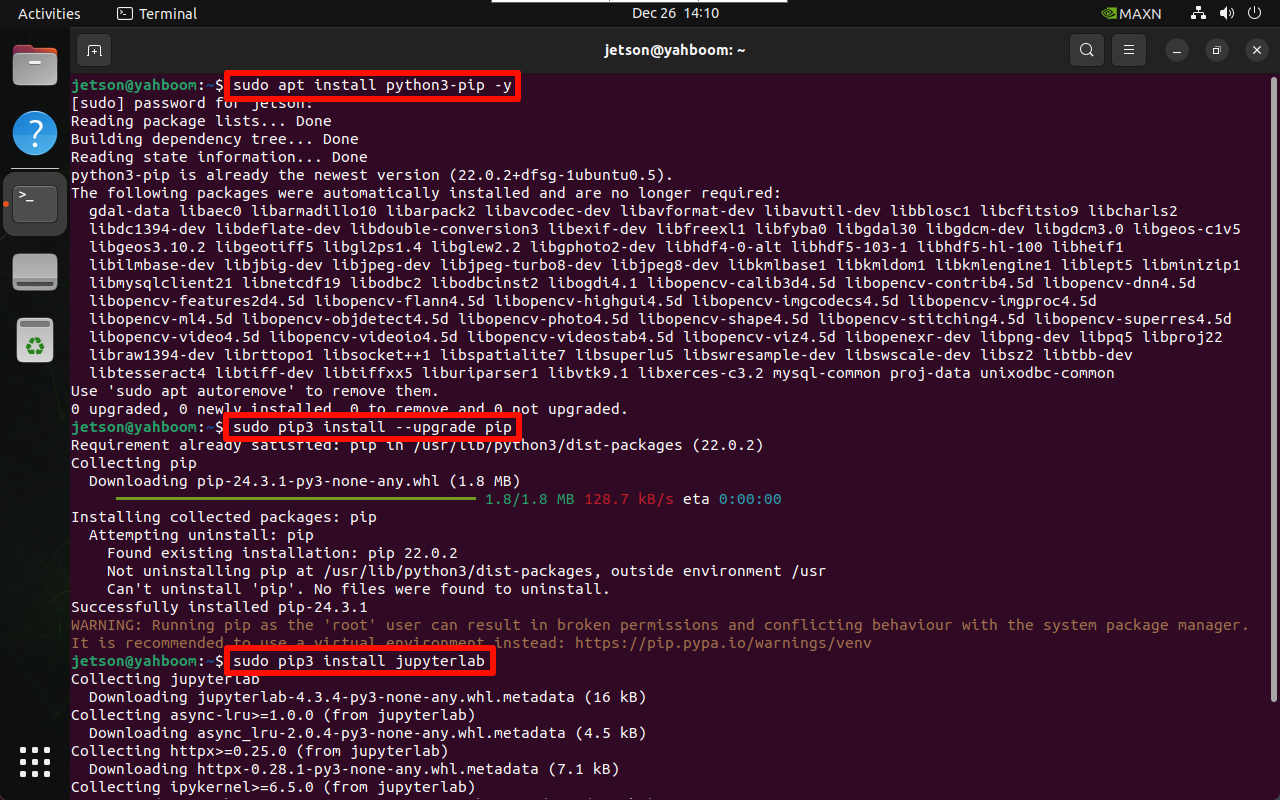Click the volume speaker icon in top bar
This screenshot has width=1280, height=800.
click(1227, 14)
